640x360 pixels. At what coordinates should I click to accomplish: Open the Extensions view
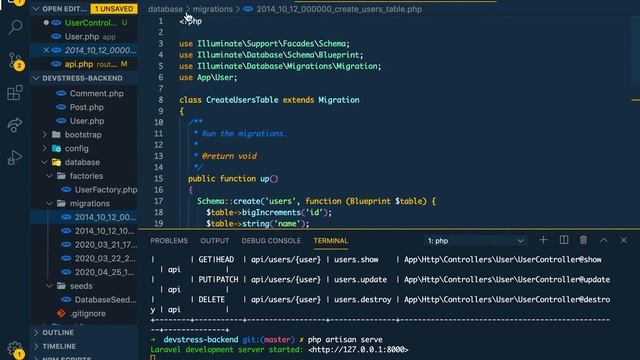pos(15,93)
